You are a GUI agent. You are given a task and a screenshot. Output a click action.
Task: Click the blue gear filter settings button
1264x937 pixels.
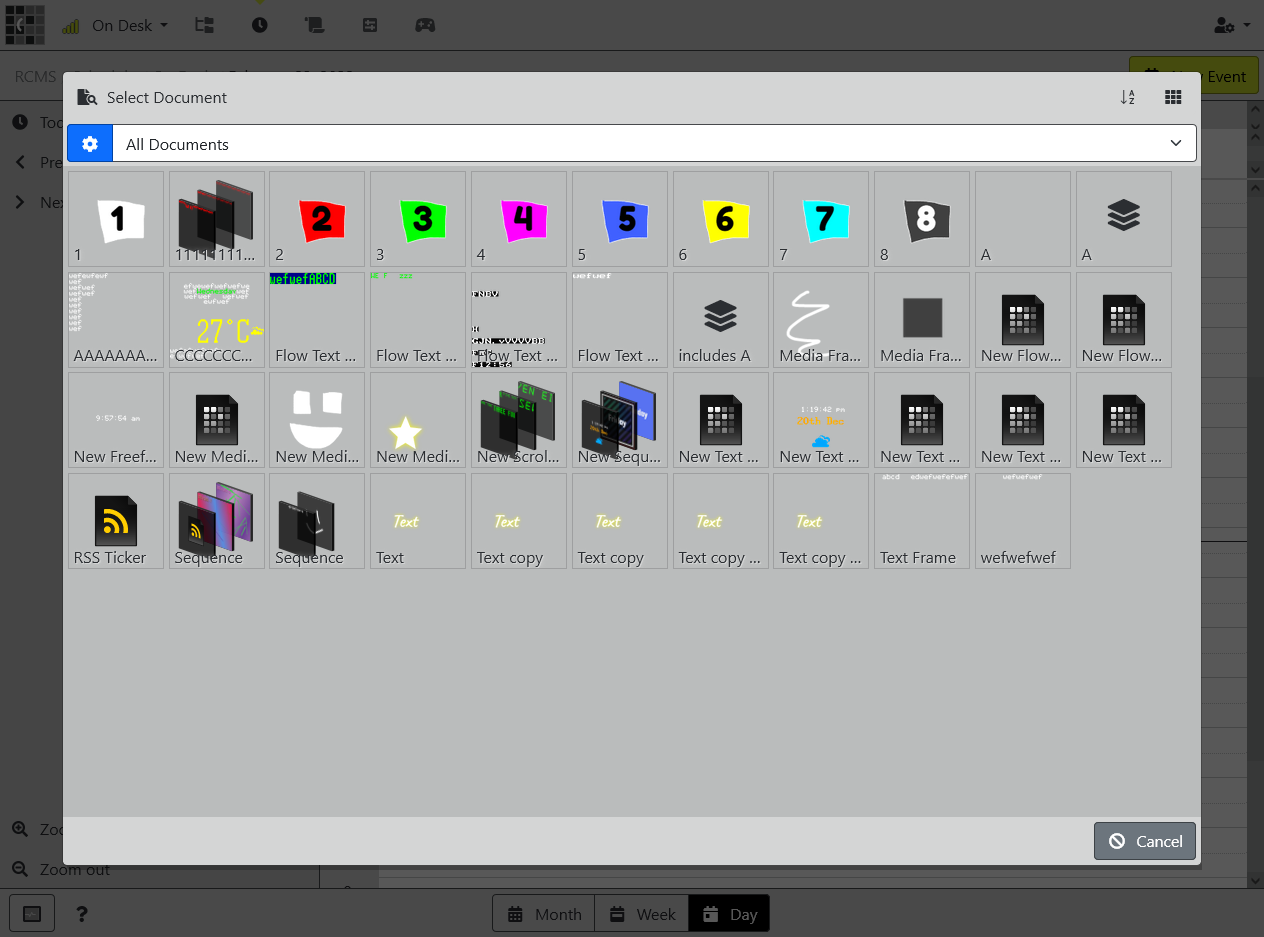click(x=90, y=144)
